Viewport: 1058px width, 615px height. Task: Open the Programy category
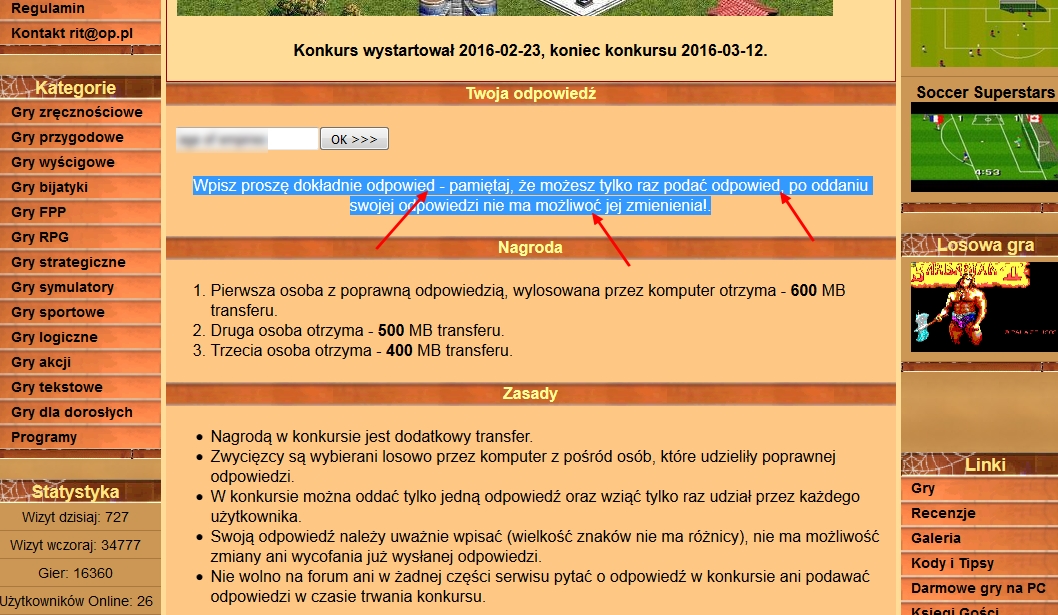click(x=44, y=437)
